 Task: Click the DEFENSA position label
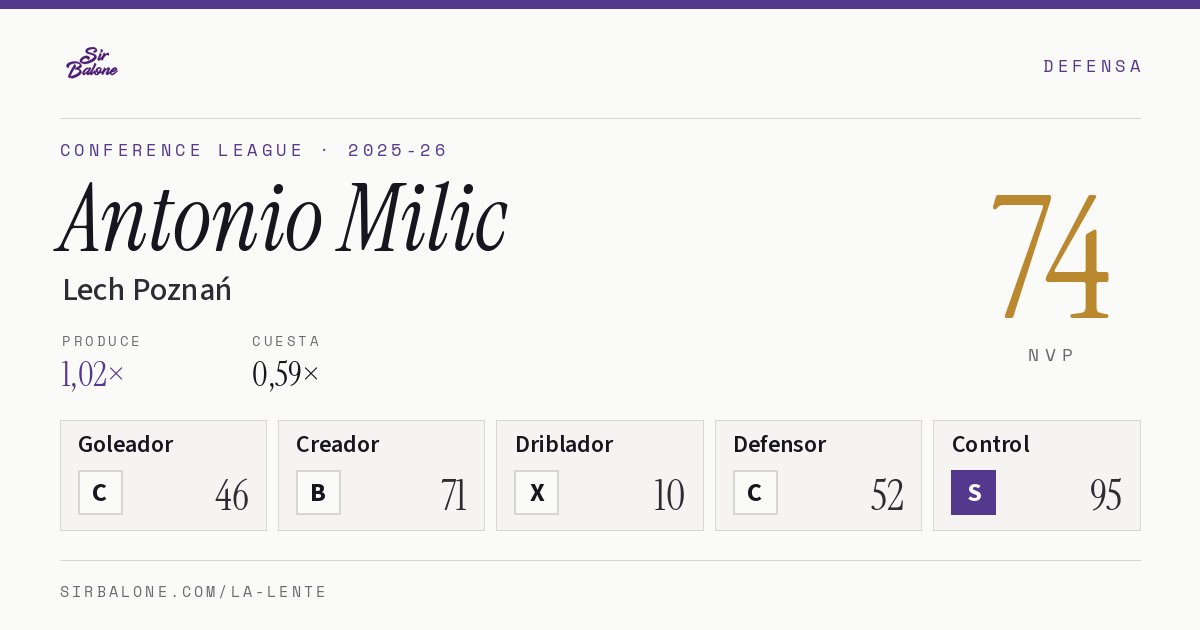1092,66
